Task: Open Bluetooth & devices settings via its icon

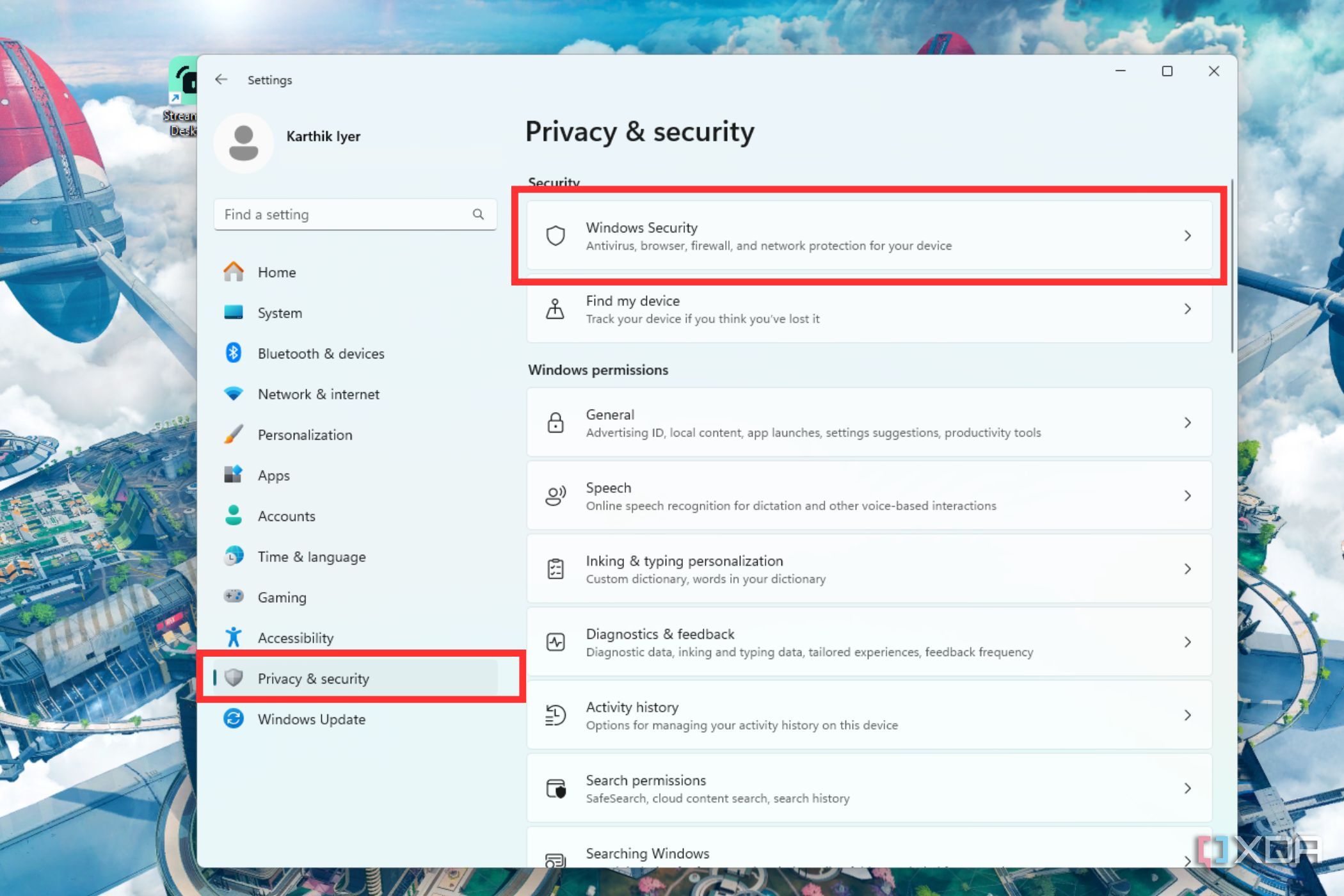Action: pyautogui.click(x=234, y=353)
